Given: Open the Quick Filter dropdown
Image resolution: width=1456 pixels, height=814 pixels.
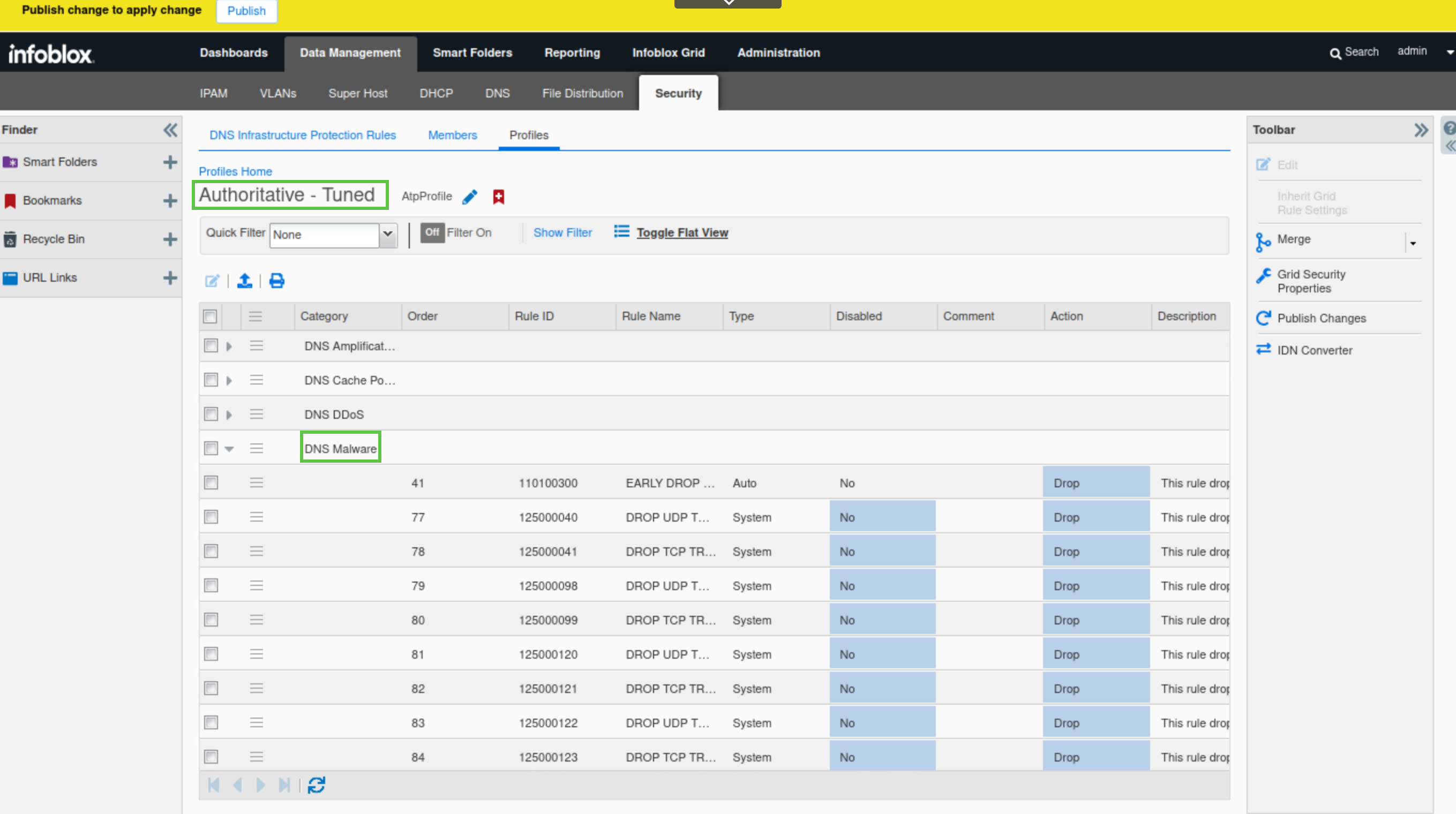Looking at the screenshot, I should point(388,235).
